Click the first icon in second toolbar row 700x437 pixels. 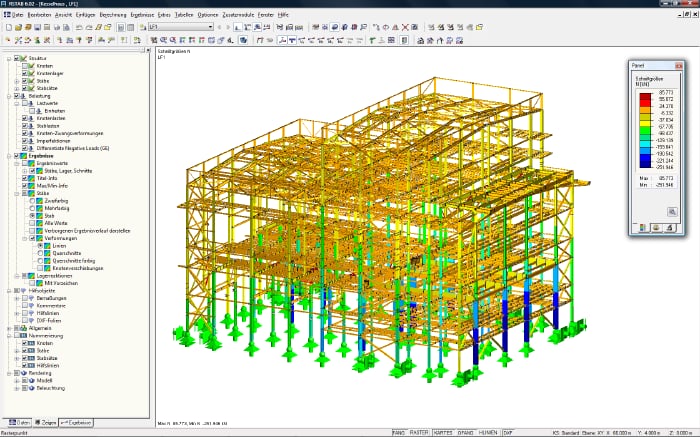click(6, 41)
